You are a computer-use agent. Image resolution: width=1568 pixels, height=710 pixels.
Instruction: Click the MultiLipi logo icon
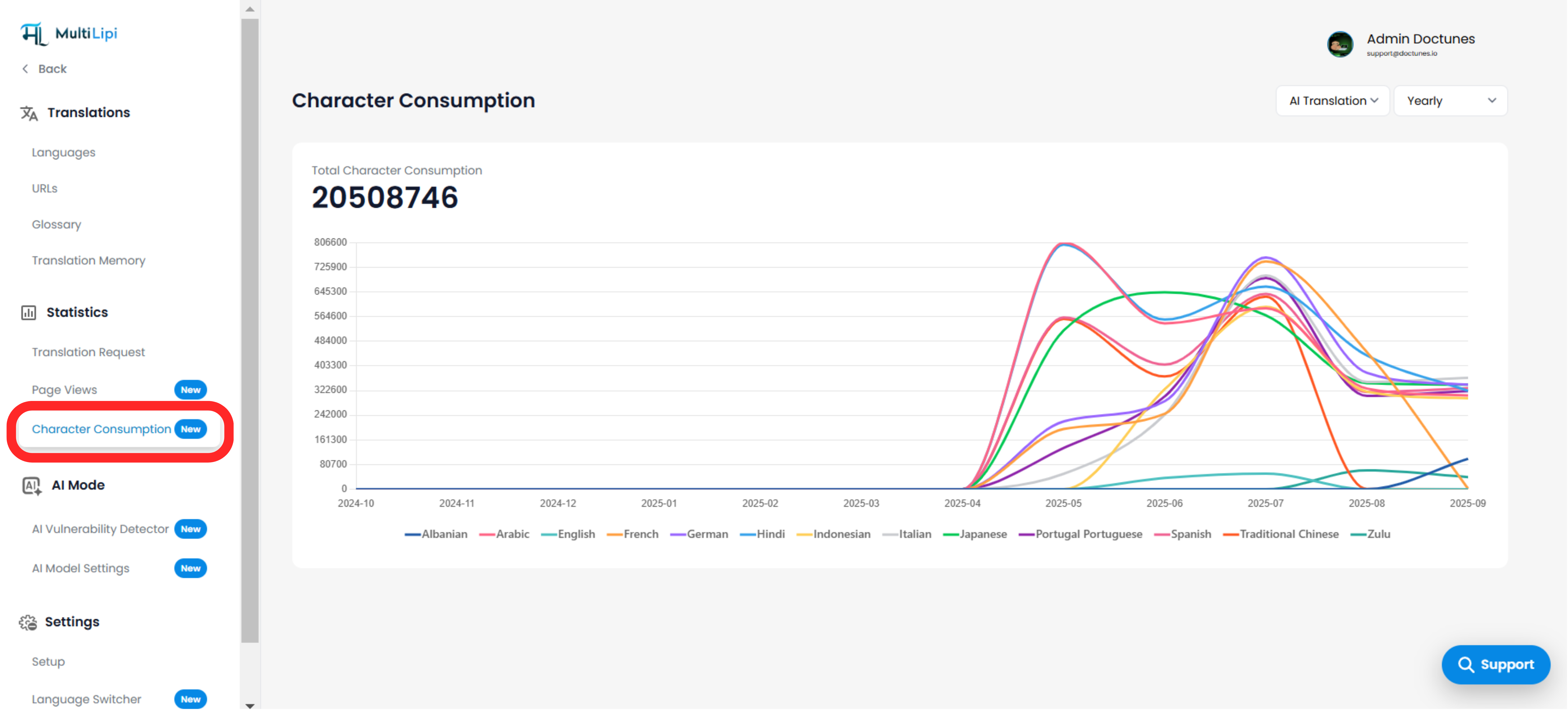[34, 34]
